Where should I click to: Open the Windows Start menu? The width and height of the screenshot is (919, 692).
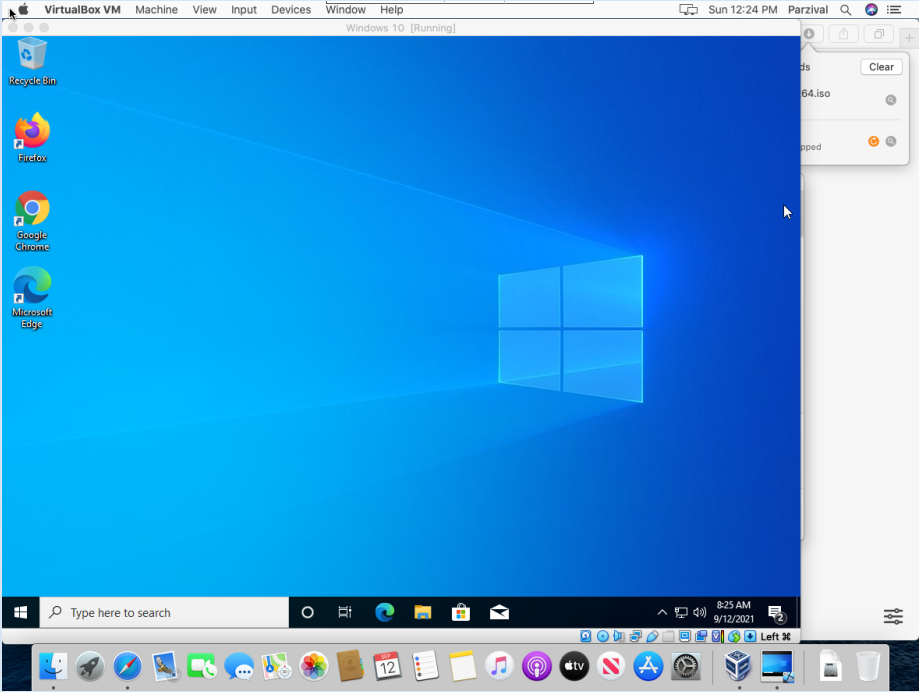click(x=21, y=612)
